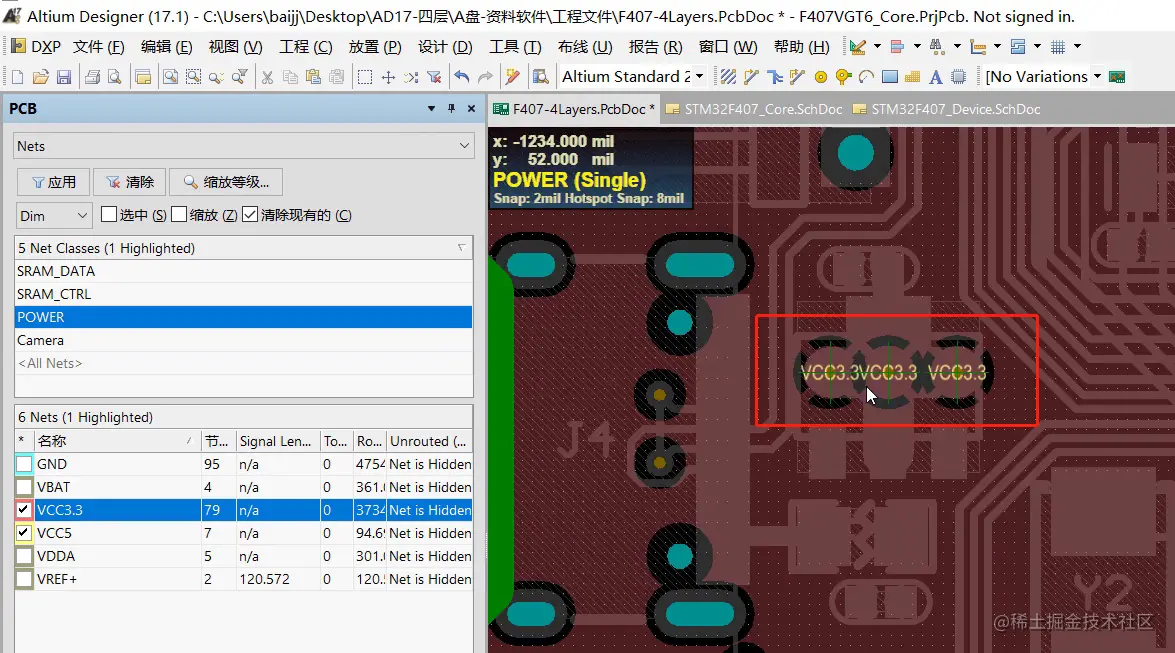Open existing document folder icon

pos(41,76)
